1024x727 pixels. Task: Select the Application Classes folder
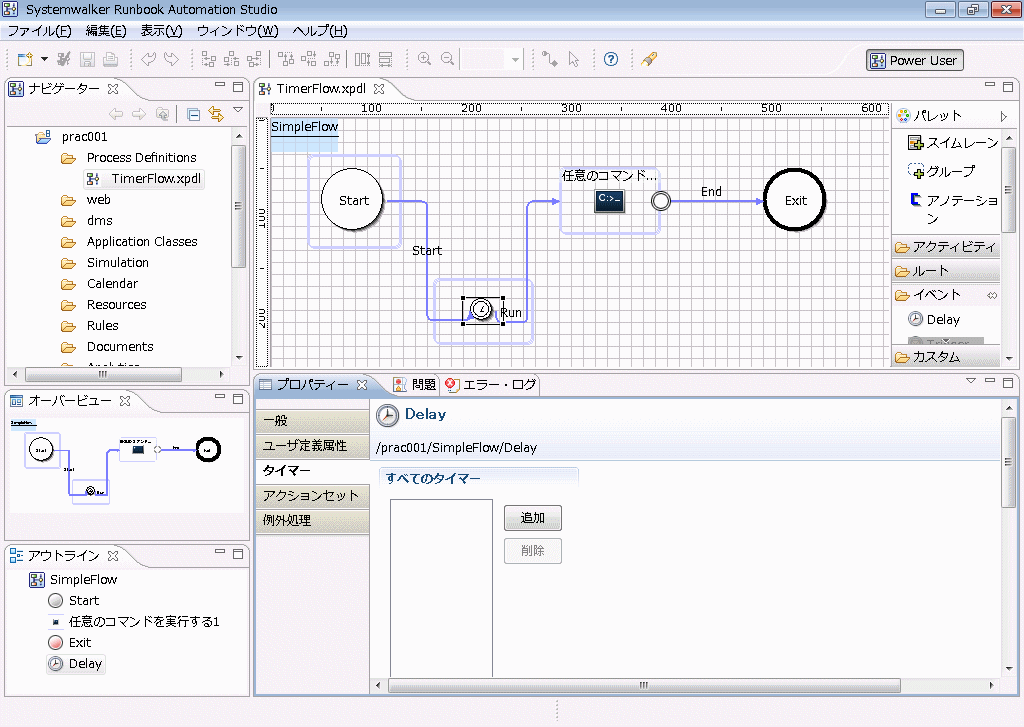tap(142, 242)
